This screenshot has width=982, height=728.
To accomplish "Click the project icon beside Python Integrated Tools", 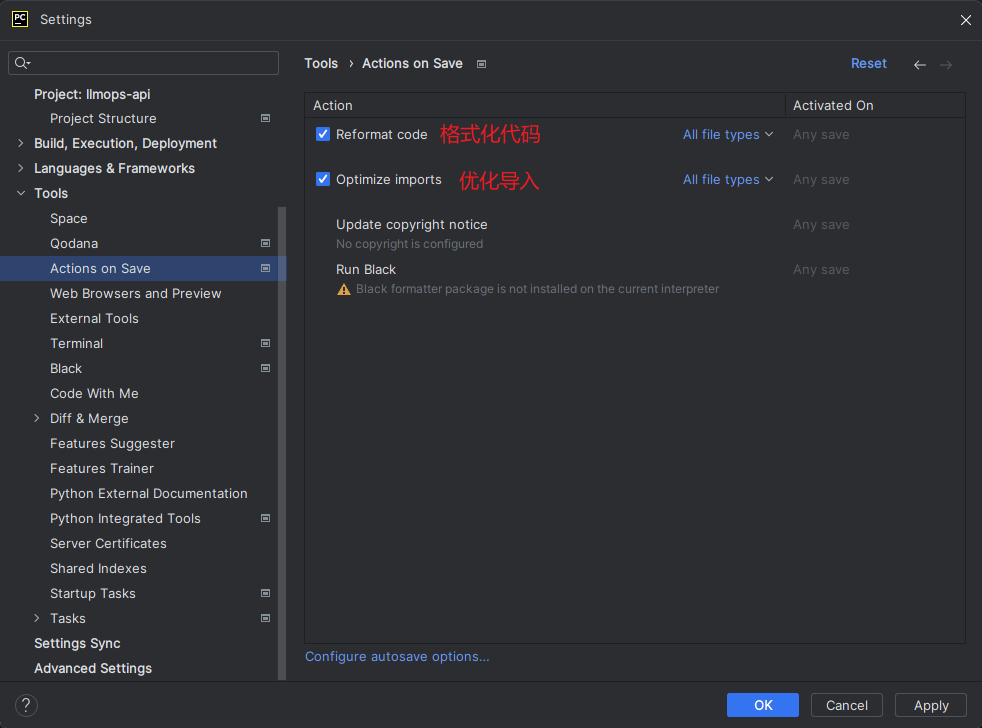I will pyautogui.click(x=265, y=518).
